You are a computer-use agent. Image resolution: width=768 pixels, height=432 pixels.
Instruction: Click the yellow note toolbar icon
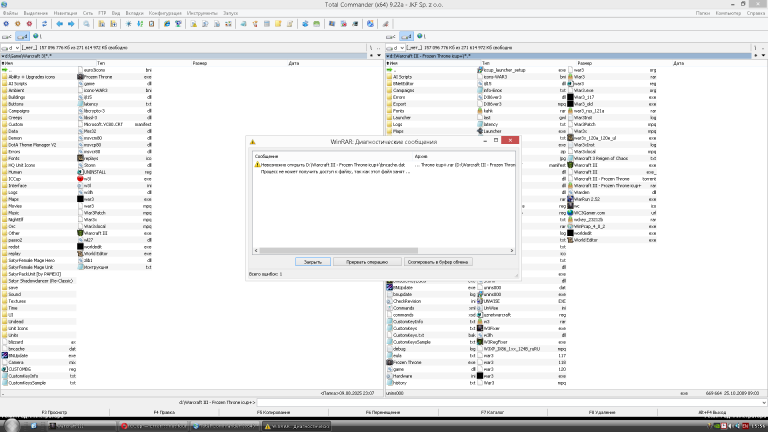coord(278,24)
